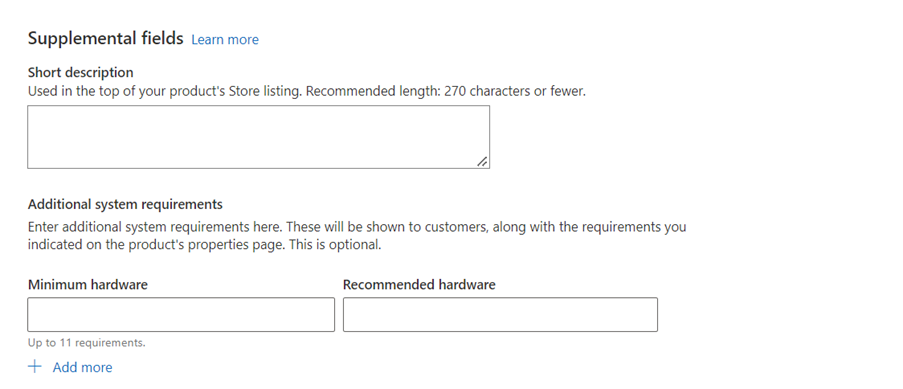The width and height of the screenshot is (903, 389).
Task: Click the plus icon beside Add more
Action: [35, 367]
